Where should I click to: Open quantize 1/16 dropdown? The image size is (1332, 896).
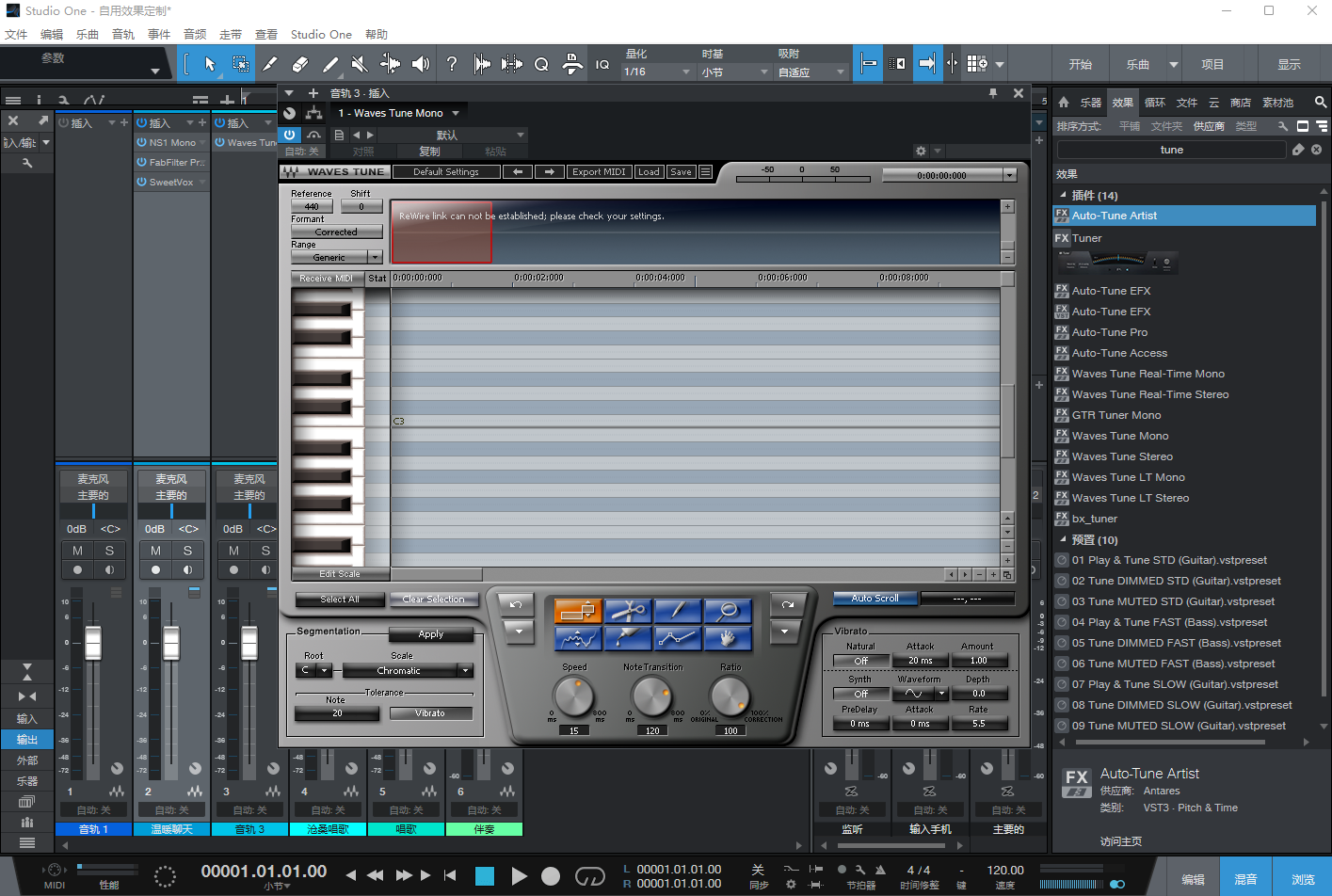click(657, 72)
